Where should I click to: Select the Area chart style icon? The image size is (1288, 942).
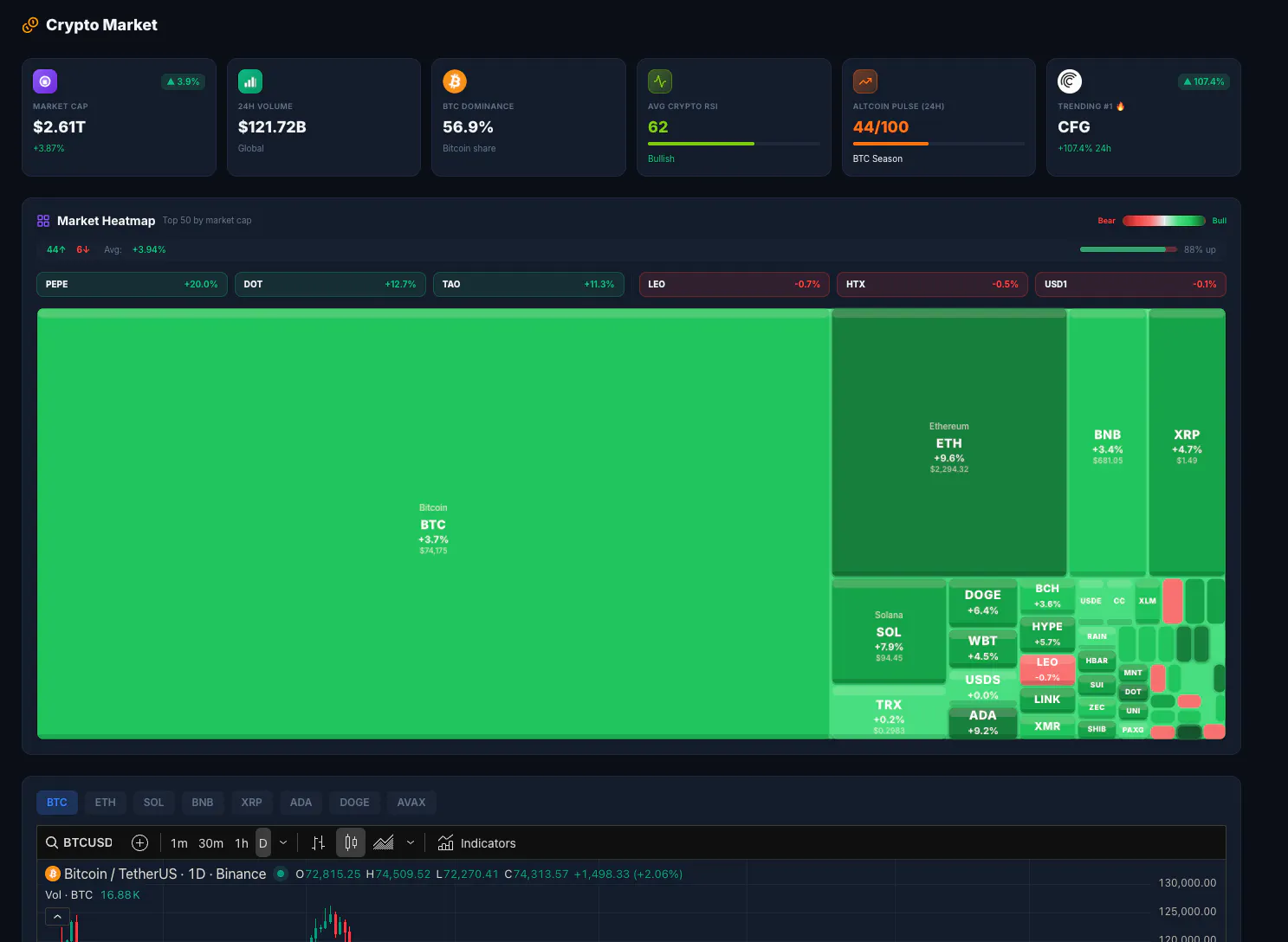(x=384, y=842)
